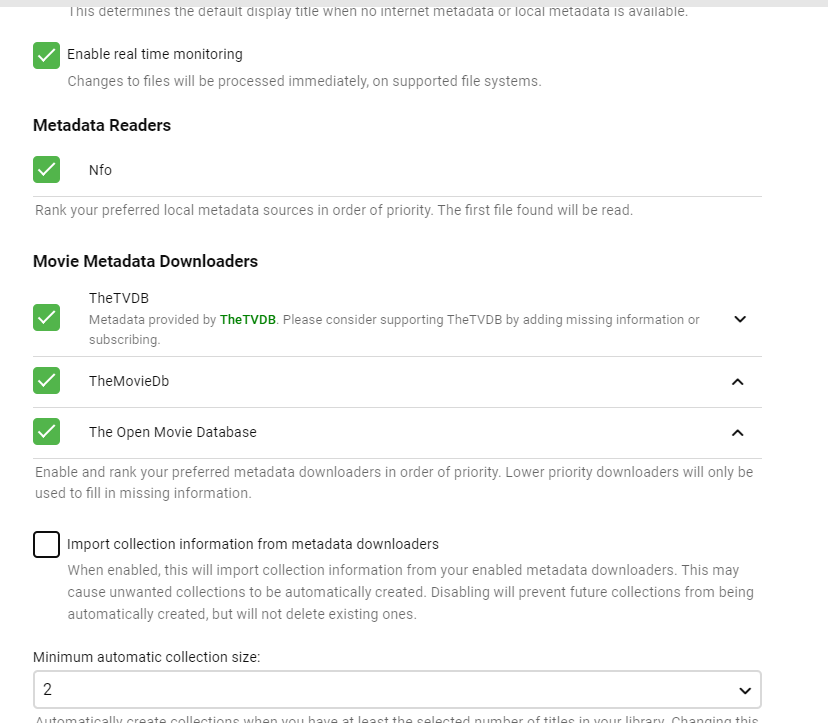Click TheTVDB downloader row title
828x723 pixels.
[x=118, y=298]
